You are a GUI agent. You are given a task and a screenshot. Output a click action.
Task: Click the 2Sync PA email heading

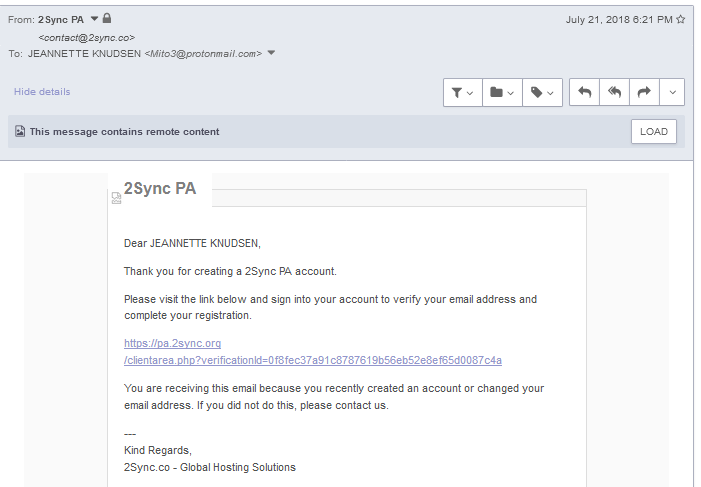[160, 188]
